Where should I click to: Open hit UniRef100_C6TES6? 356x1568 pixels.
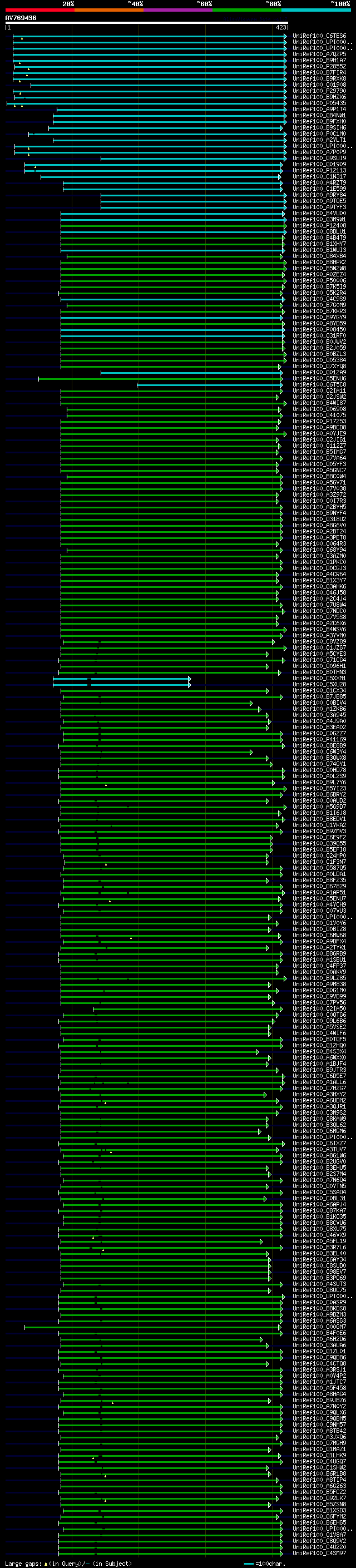[319, 36]
